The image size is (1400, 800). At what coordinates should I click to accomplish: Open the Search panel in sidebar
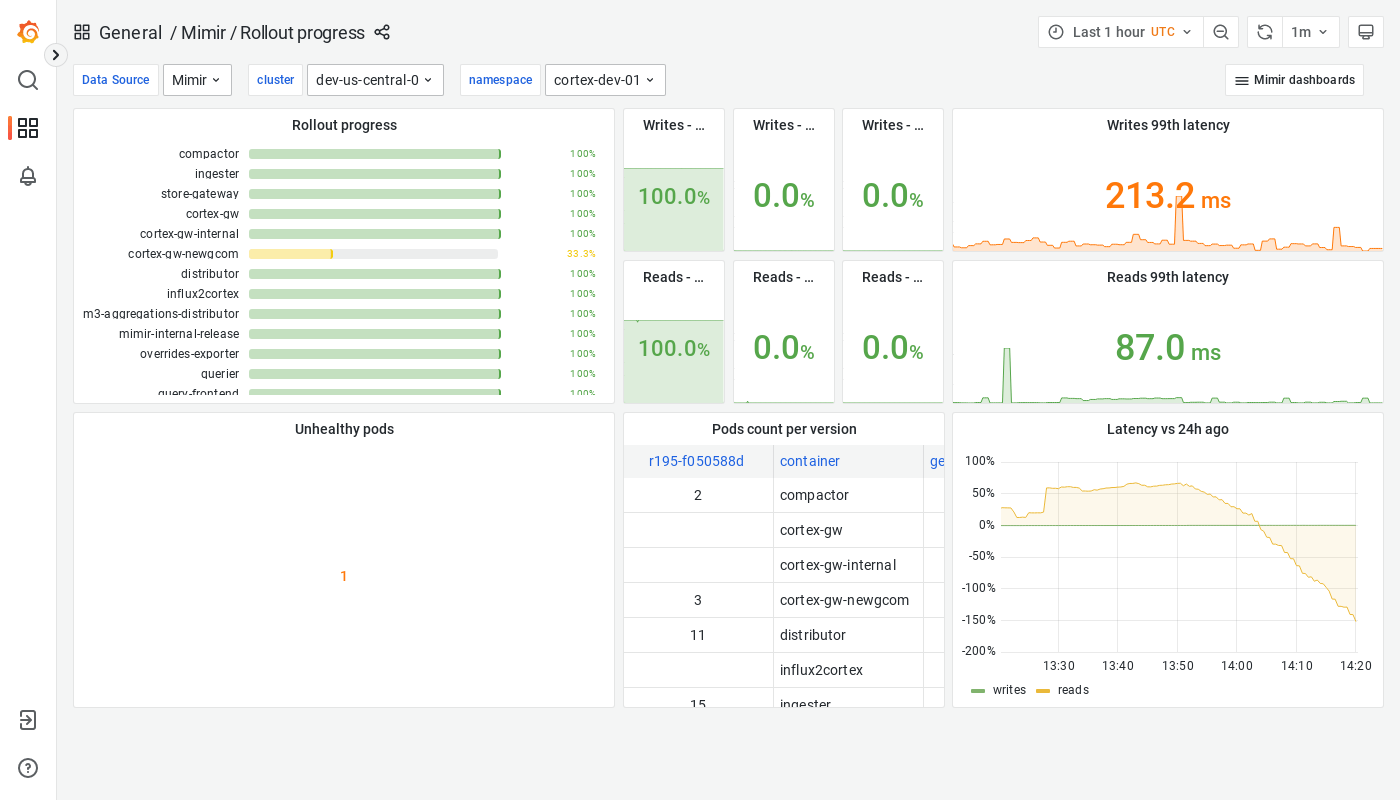[28, 80]
